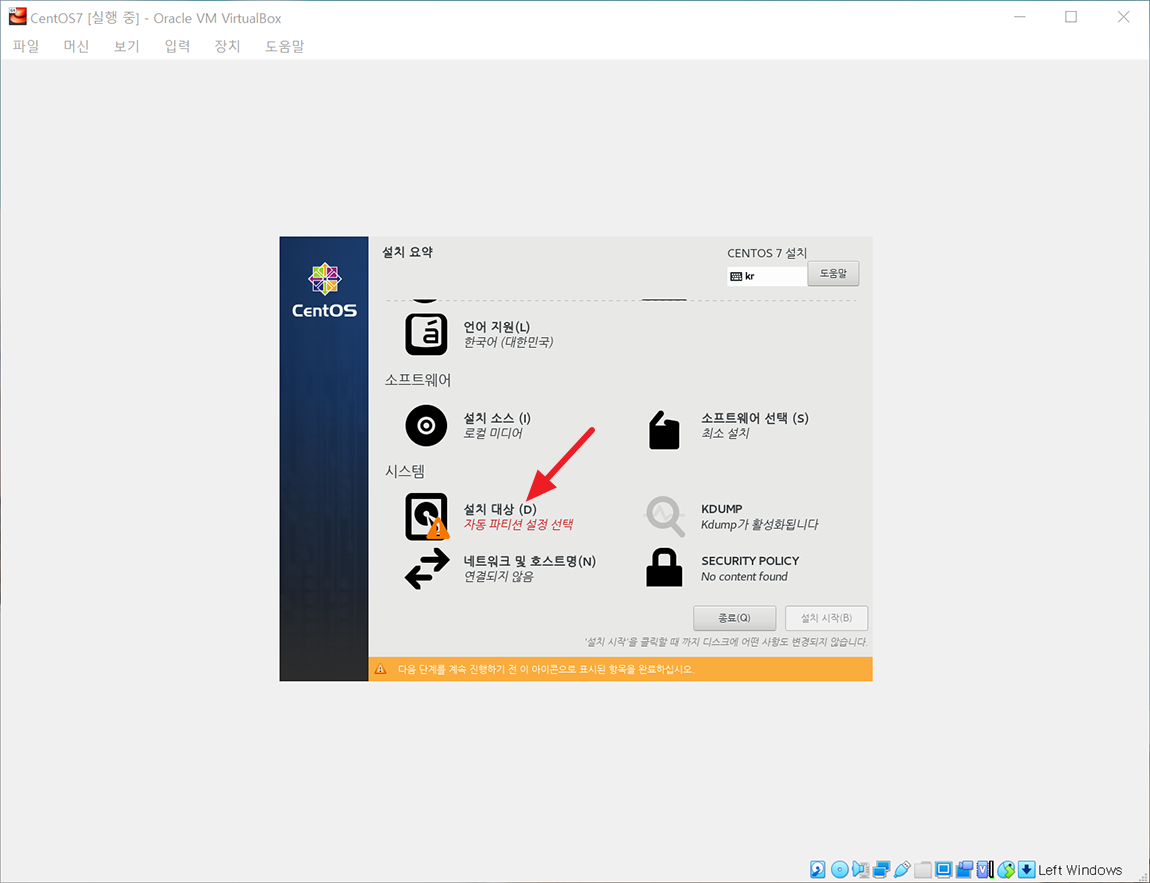This screenshot has height=883, width=1150.
Task: Click the optical drive icon in VirtualBox status bar
Action: pos(840,869)
